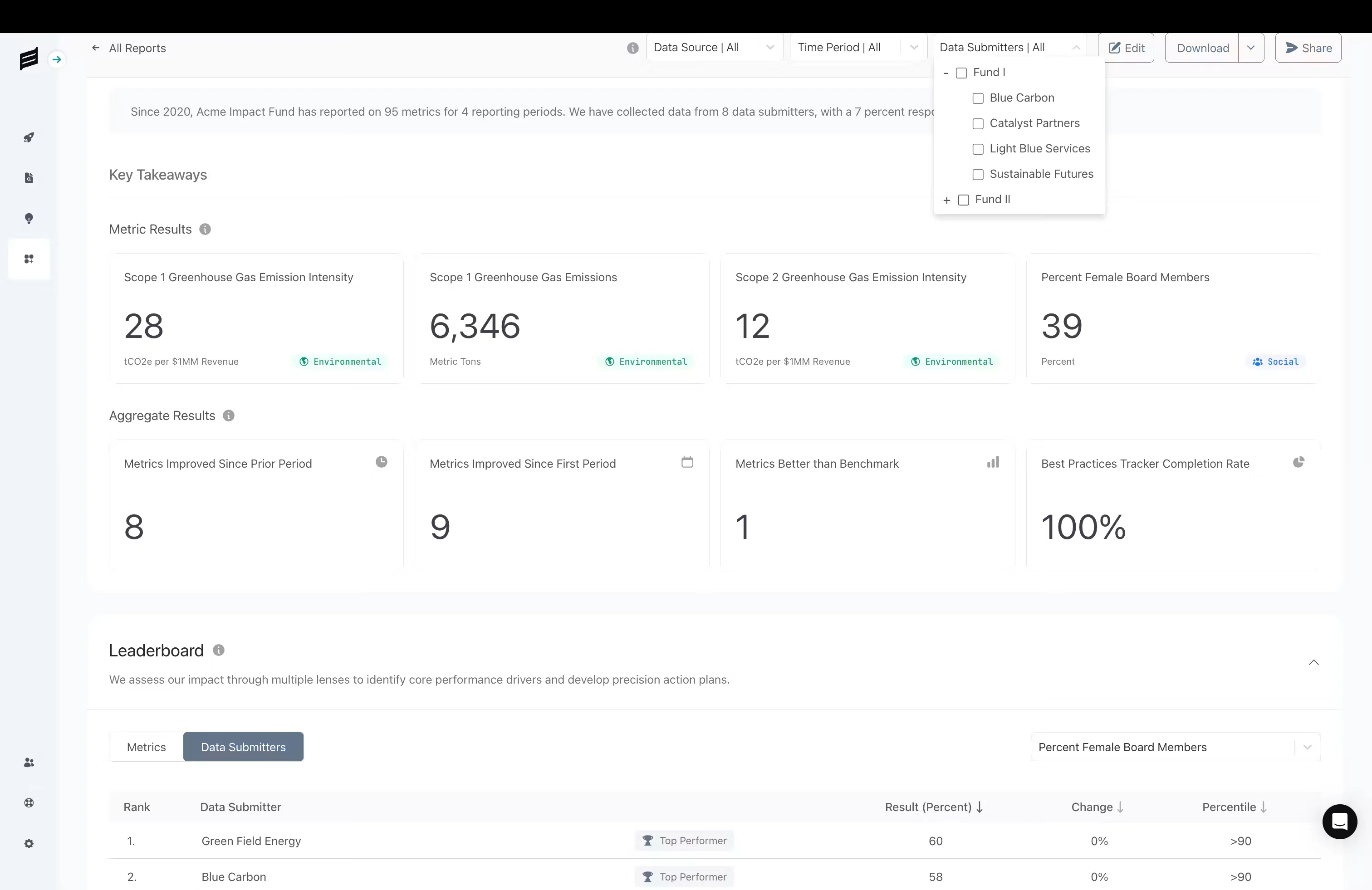Click the Edit button
Image resolution: width=1372 pixels, height=890 pixels.
[x=1126, y=48]
